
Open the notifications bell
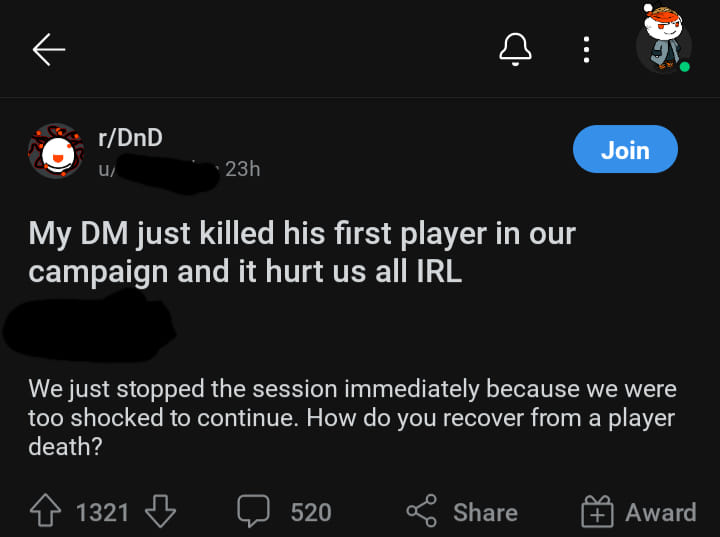point(515,49)
